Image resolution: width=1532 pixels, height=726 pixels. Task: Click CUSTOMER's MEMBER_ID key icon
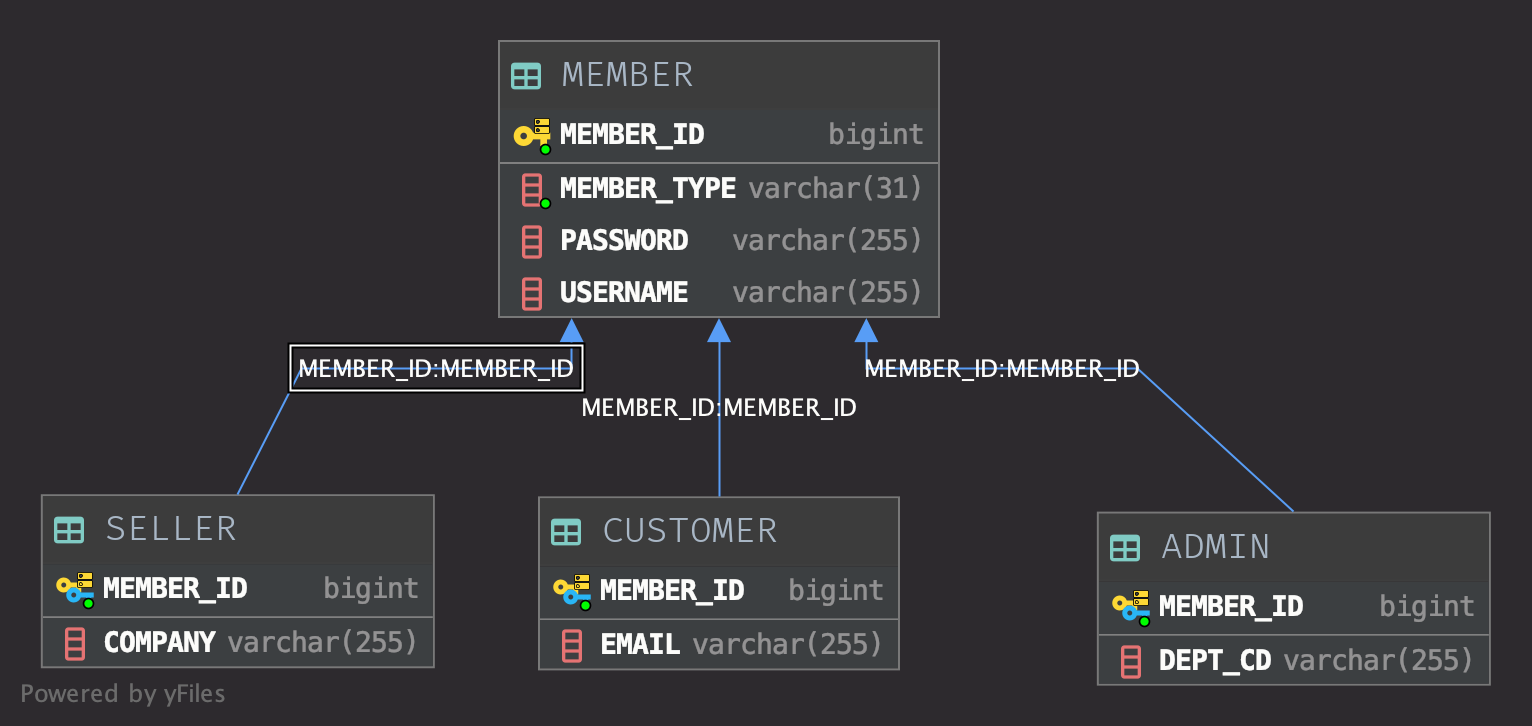click(x=572, y=591)
